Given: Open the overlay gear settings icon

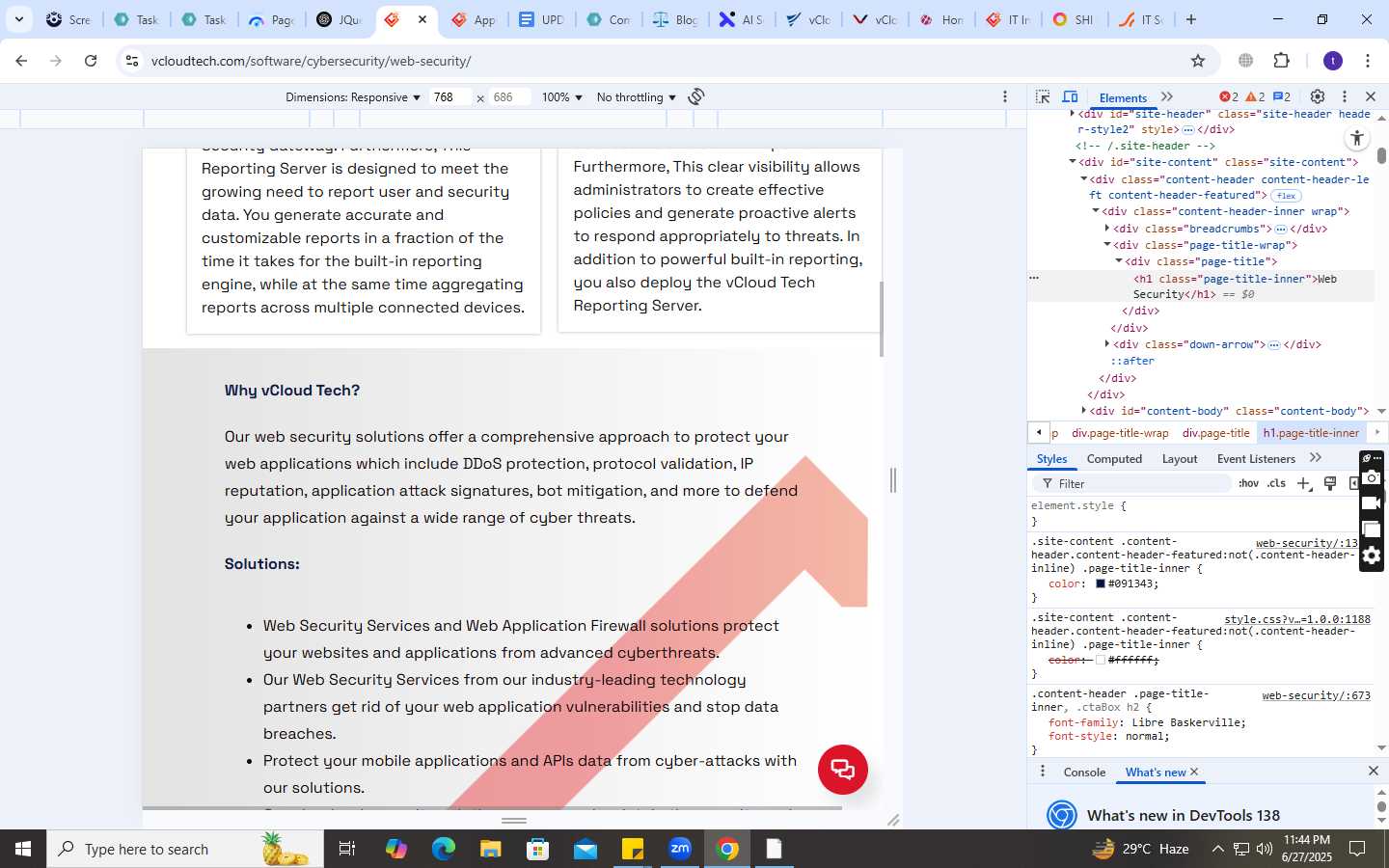Looking at the screenshot, I should coord(1372,556).
